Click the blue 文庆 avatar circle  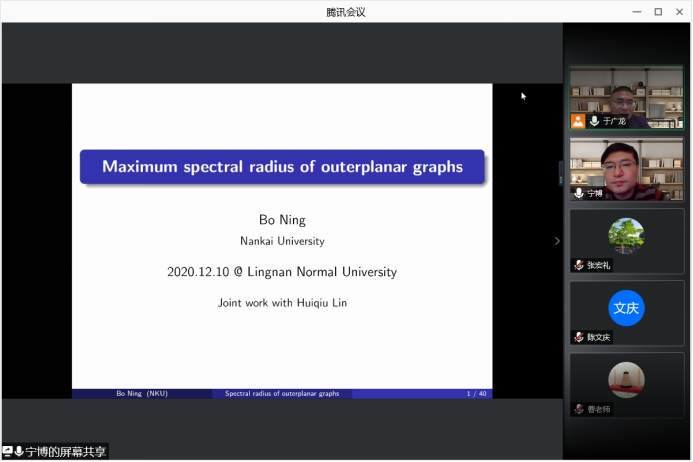point(626,307)
